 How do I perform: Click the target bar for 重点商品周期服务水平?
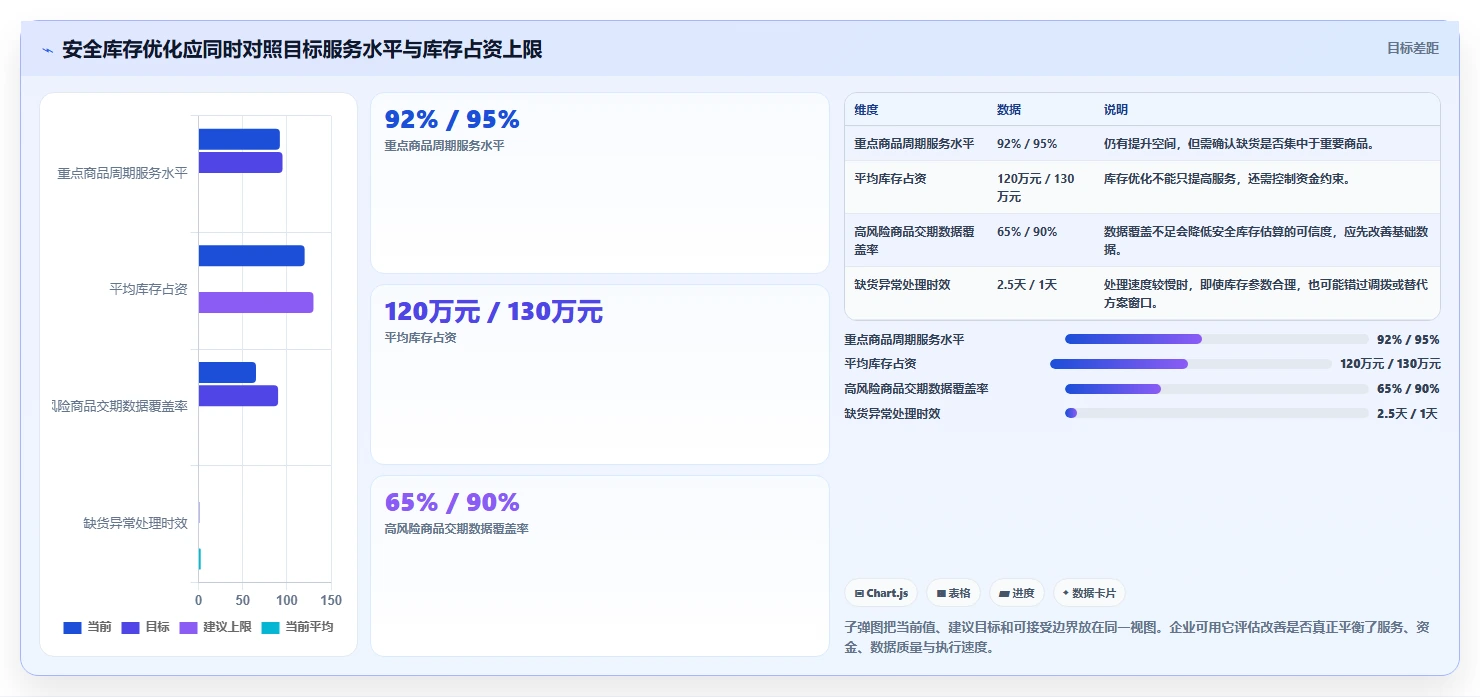click(x=240, y=162)
